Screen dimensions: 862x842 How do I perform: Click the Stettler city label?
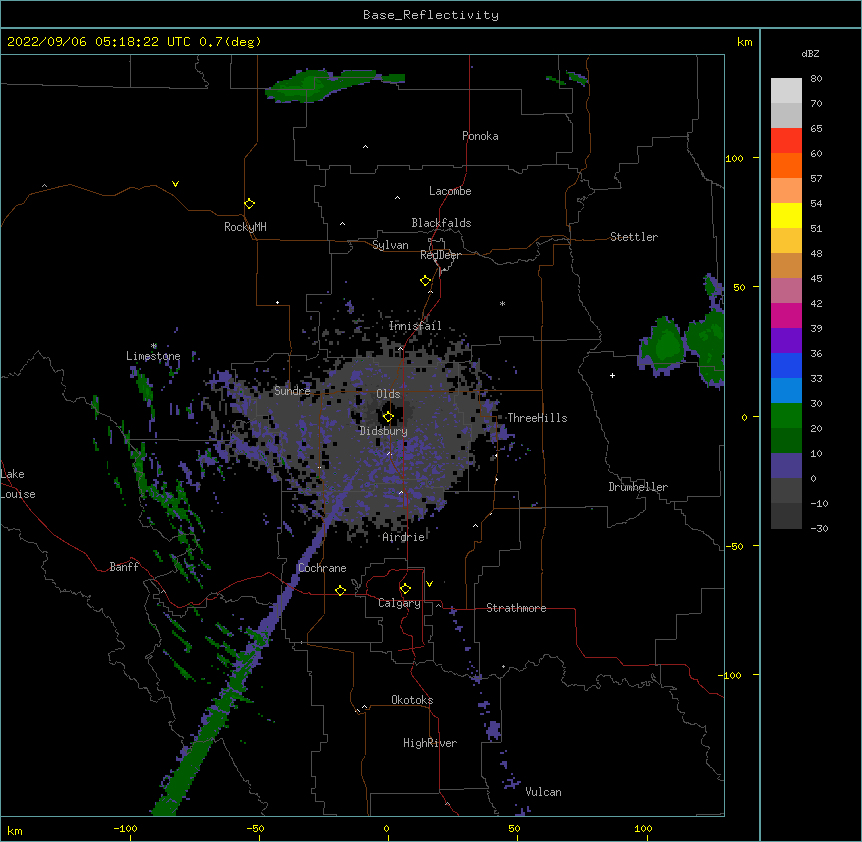click(634, 237)
